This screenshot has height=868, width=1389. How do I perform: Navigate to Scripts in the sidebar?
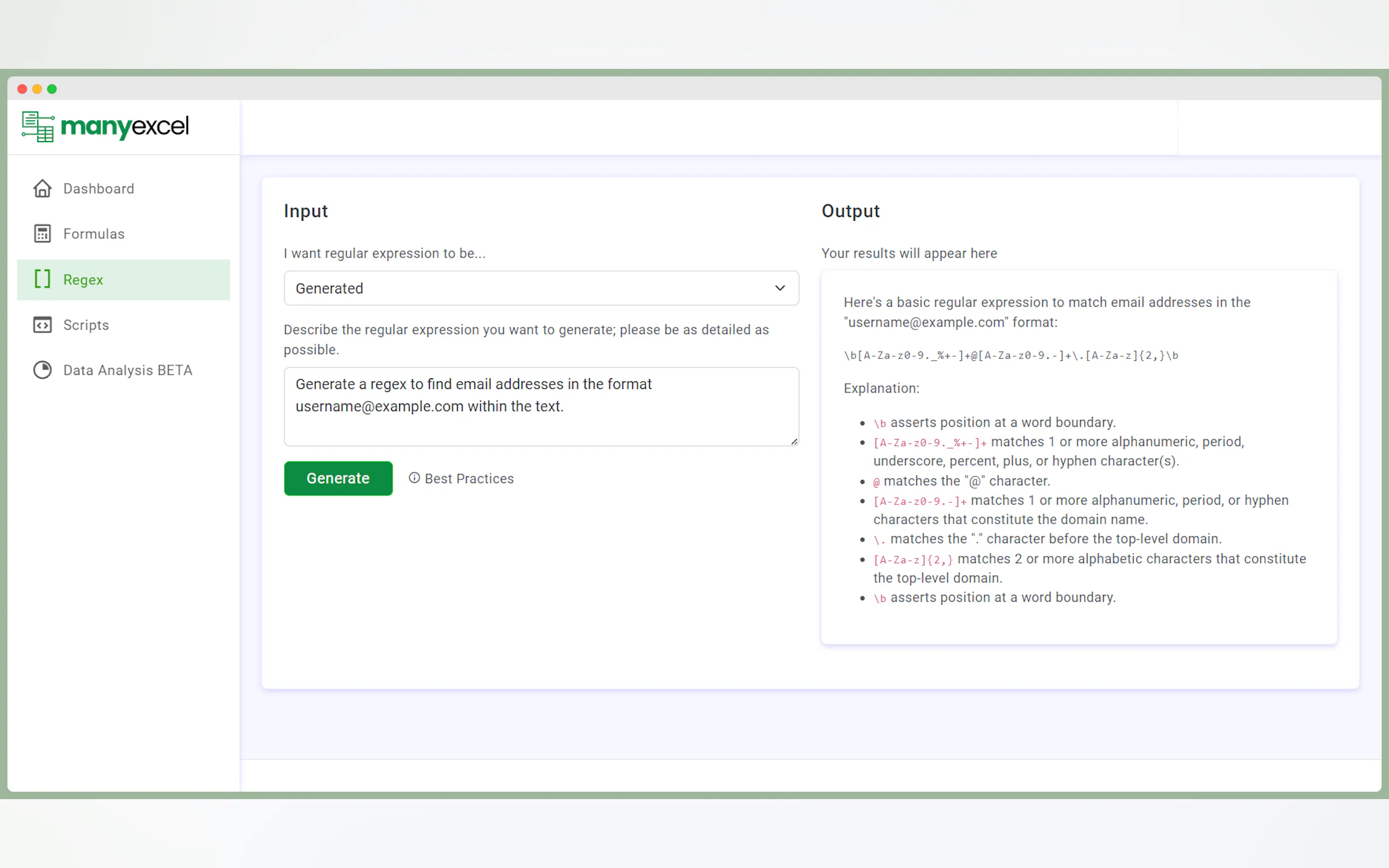(x=86, y=325)
